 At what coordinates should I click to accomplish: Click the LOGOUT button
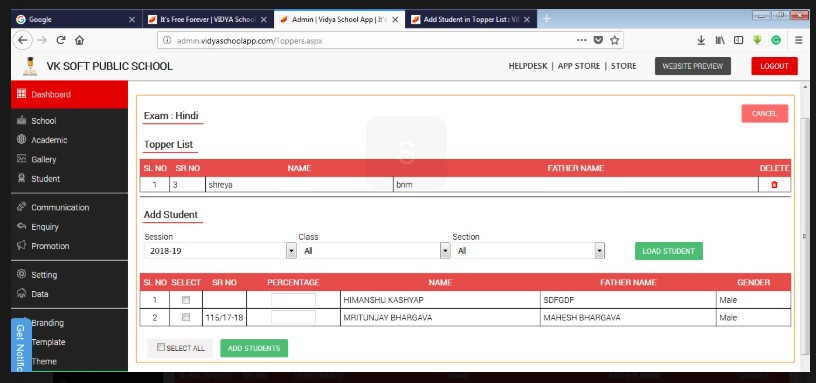774,66
